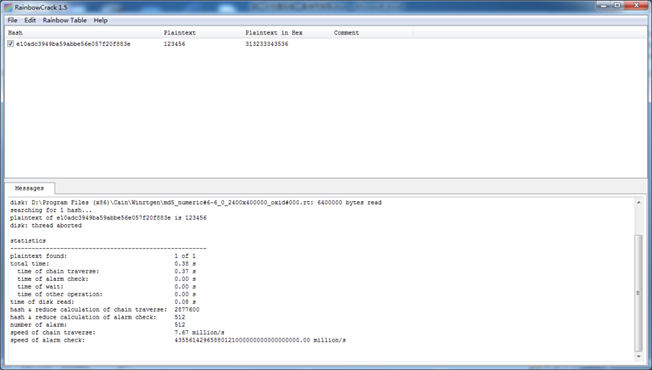Click the Comment column header
The height and width of the screenshot is (370, 652).
[372, 32]
